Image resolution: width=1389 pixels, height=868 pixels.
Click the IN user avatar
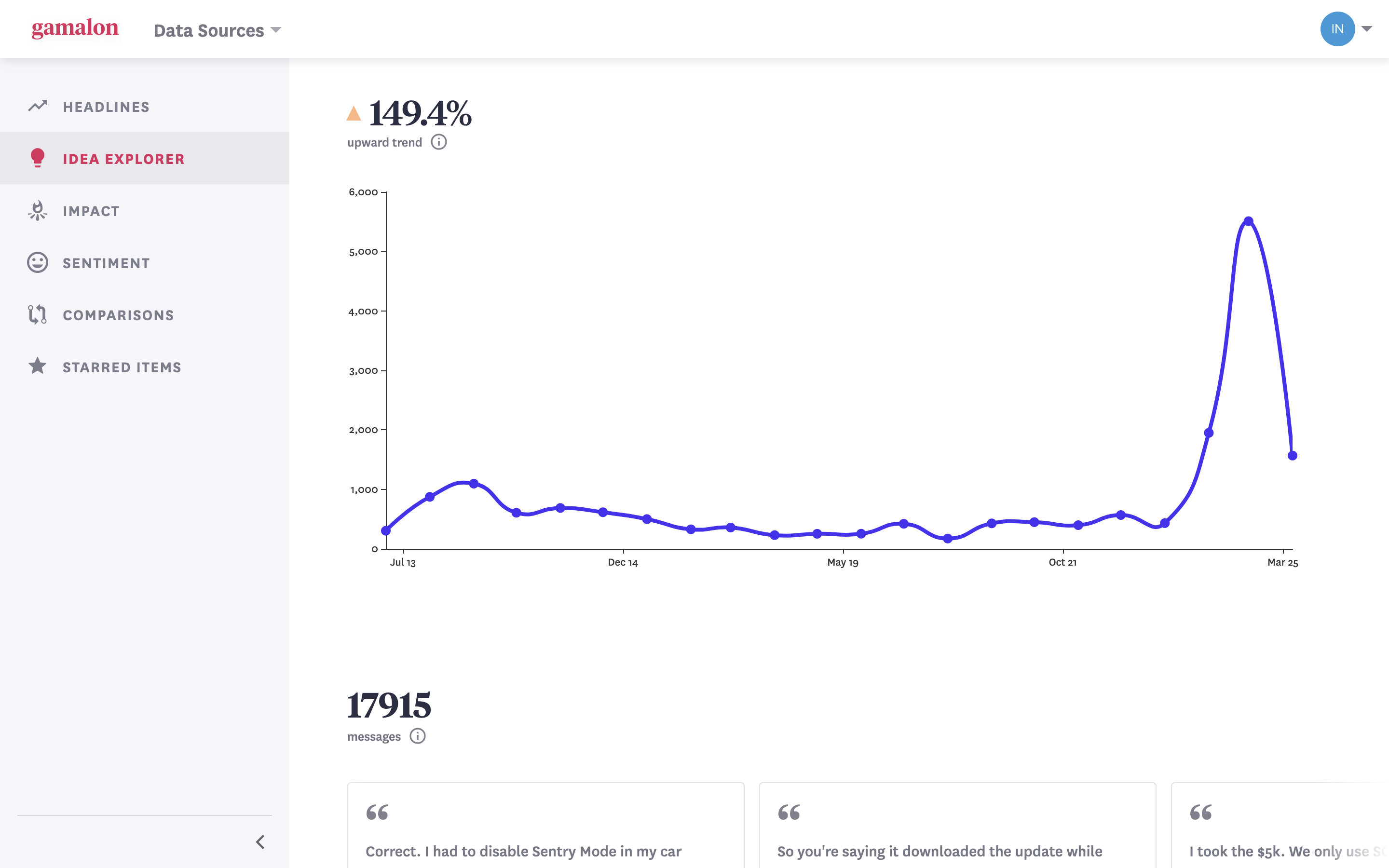point(1337,29)
